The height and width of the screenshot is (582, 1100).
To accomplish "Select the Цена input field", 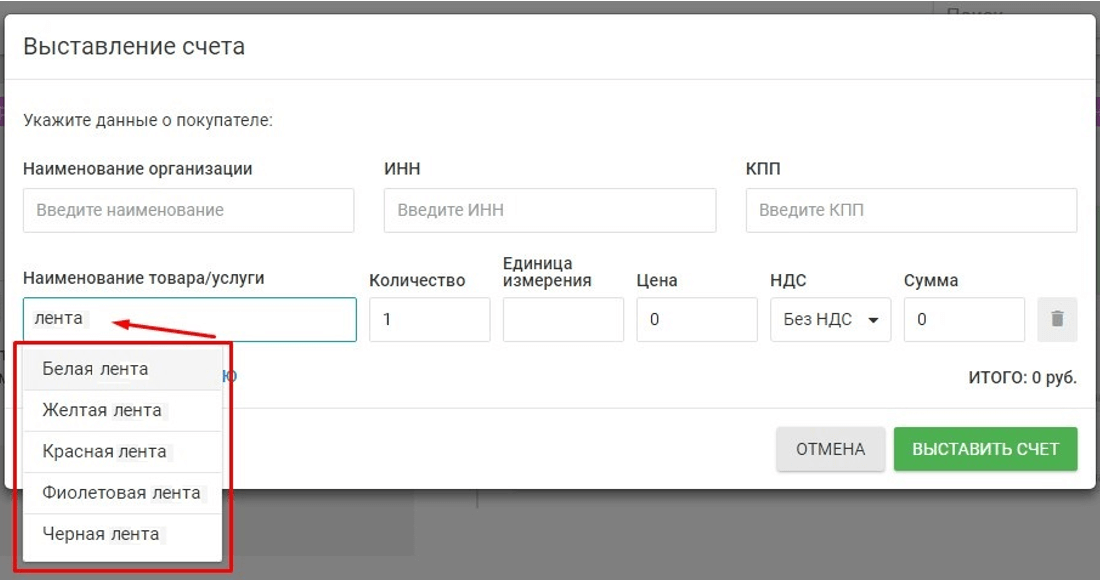I will (696, 320).
